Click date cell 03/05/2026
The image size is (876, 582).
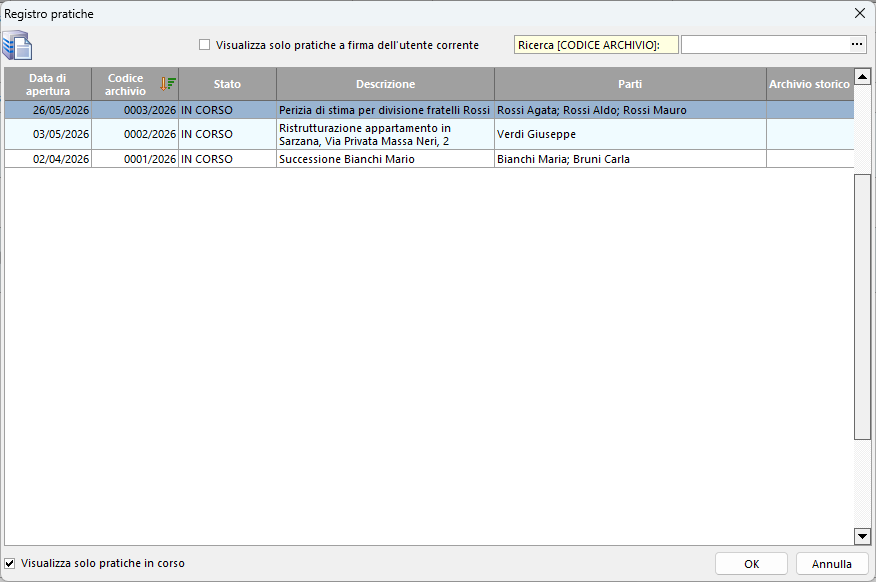coord(48,134)
